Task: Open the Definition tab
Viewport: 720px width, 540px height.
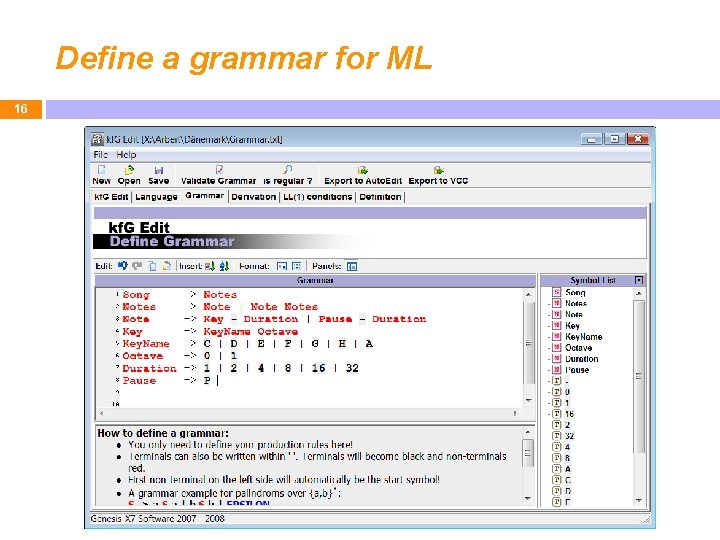Action: tap(380, 197)
